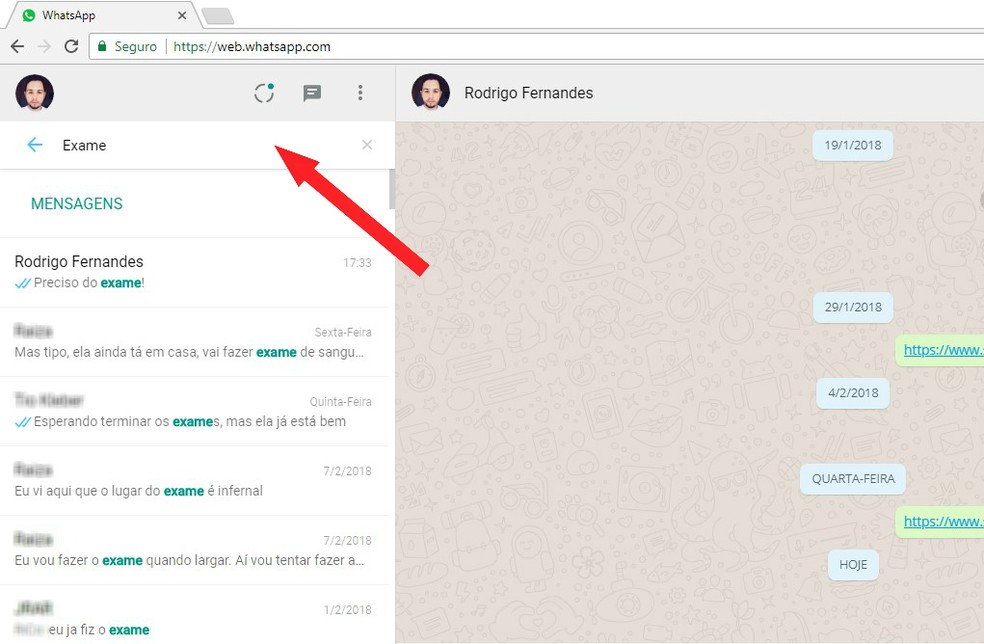Image resolution: width=984 pixels, height=644 pixels.
Task: Open the Sexta-Feira result about exame de sangue
Action: coord(194,342)
